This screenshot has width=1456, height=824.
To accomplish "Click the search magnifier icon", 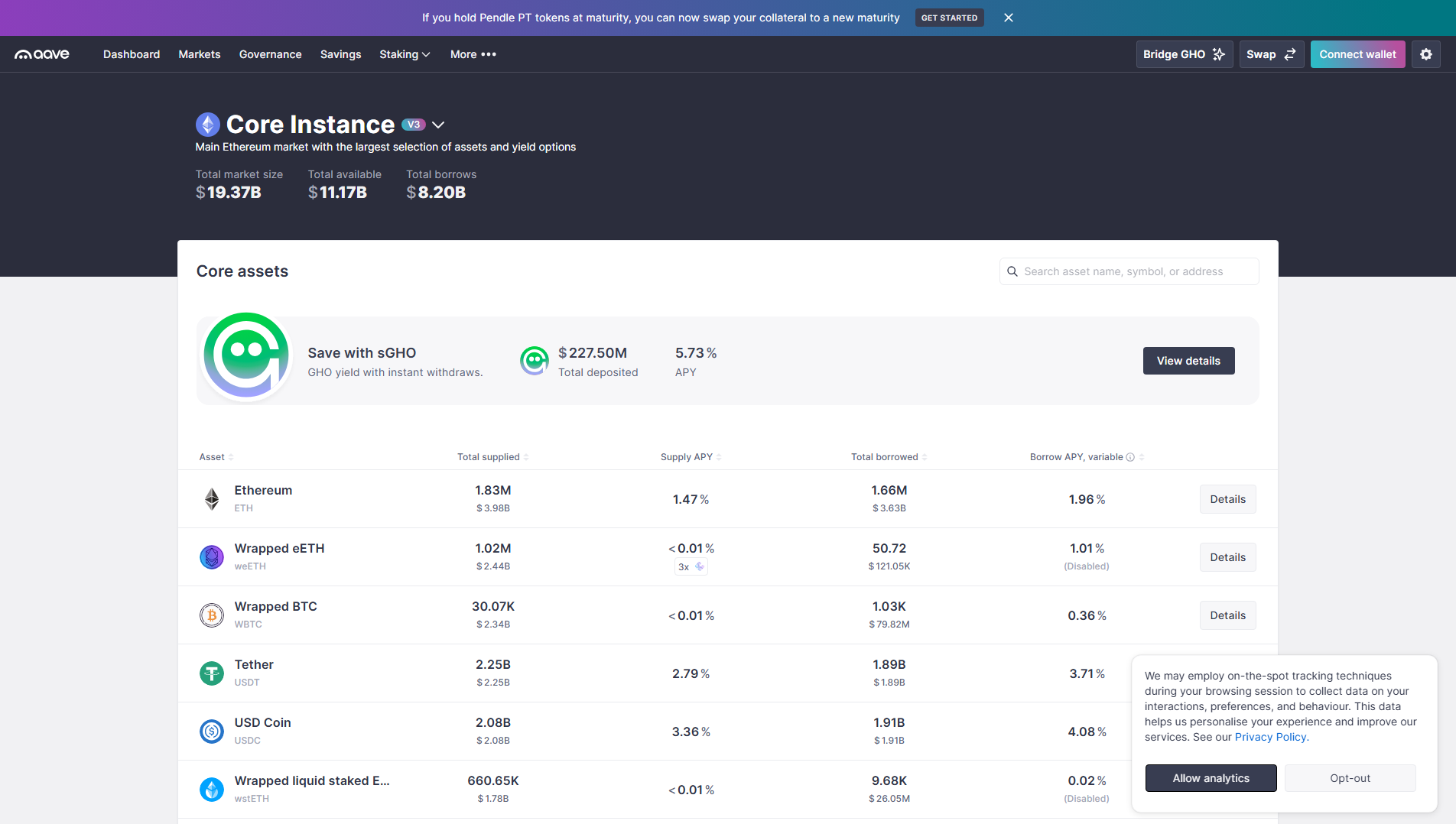I will pos(1012,271).
